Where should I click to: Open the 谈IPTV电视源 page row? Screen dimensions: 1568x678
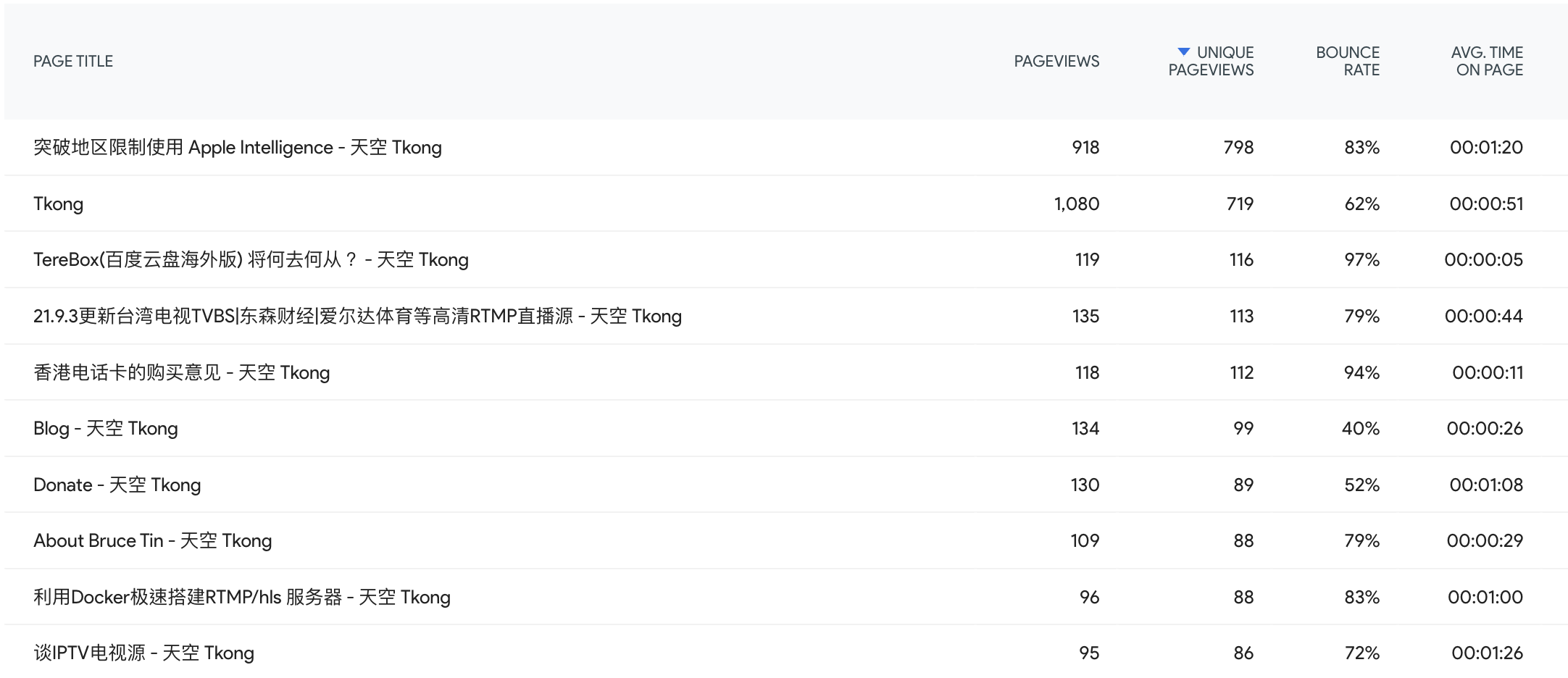(x=144, y=653)
